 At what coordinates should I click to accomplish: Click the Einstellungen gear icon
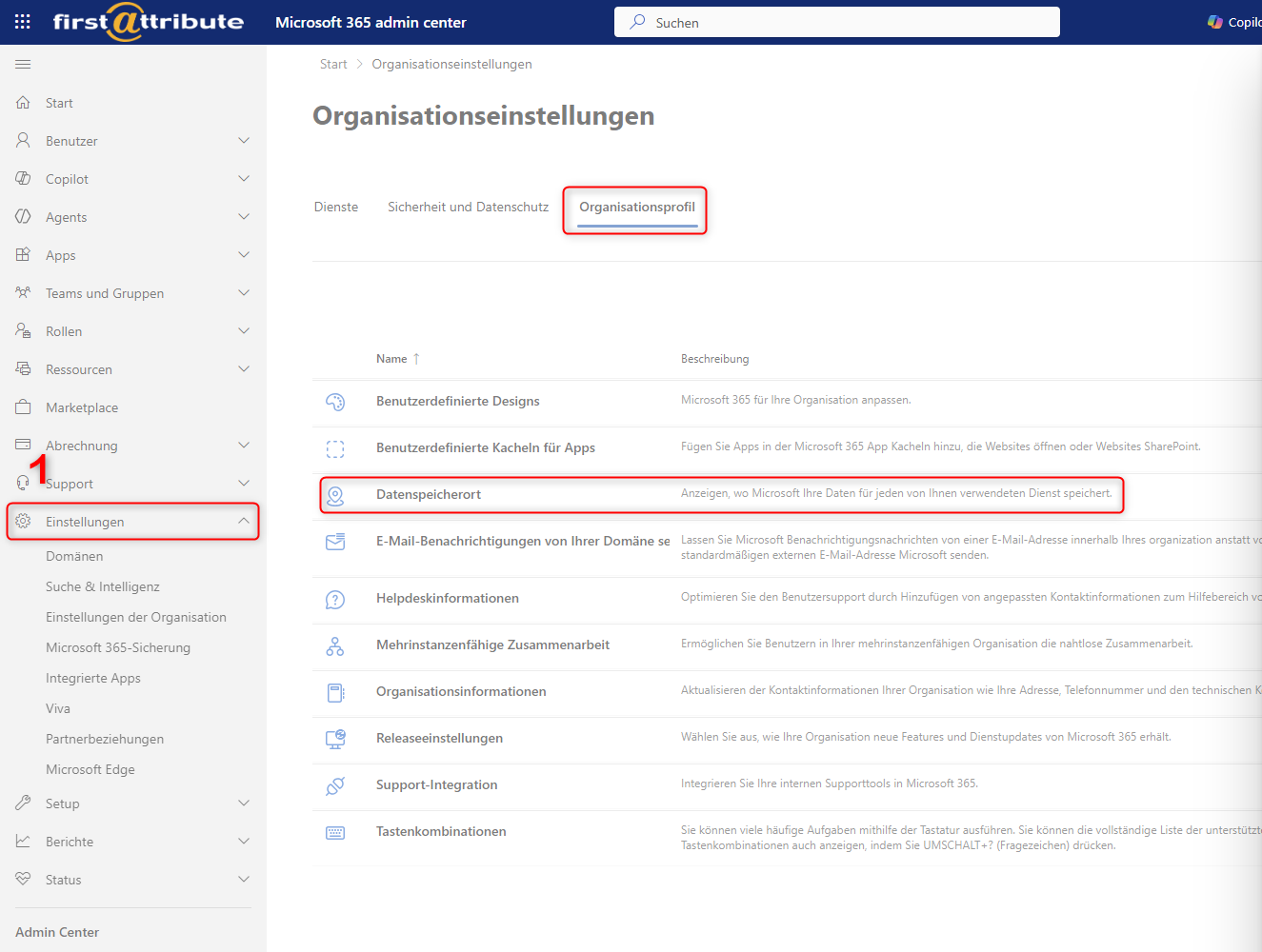click(x=23, y=521)
